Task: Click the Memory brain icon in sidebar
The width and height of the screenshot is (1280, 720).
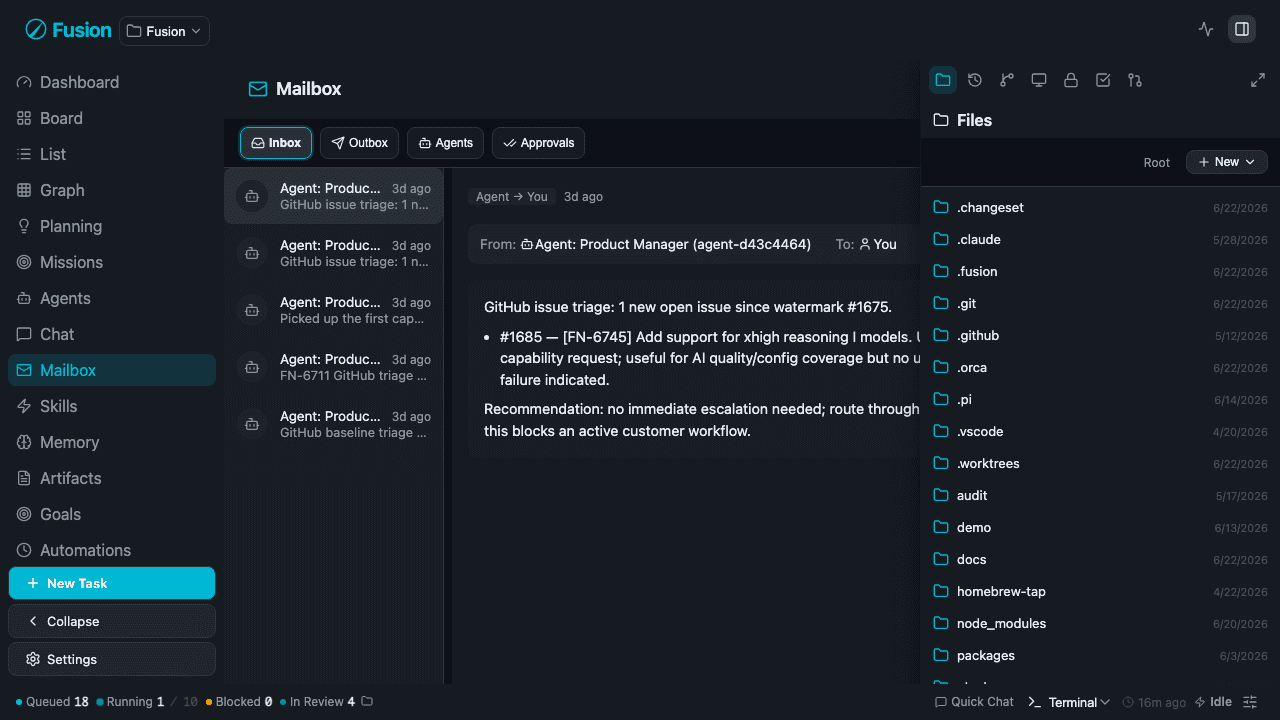Action: coord(24,442)
